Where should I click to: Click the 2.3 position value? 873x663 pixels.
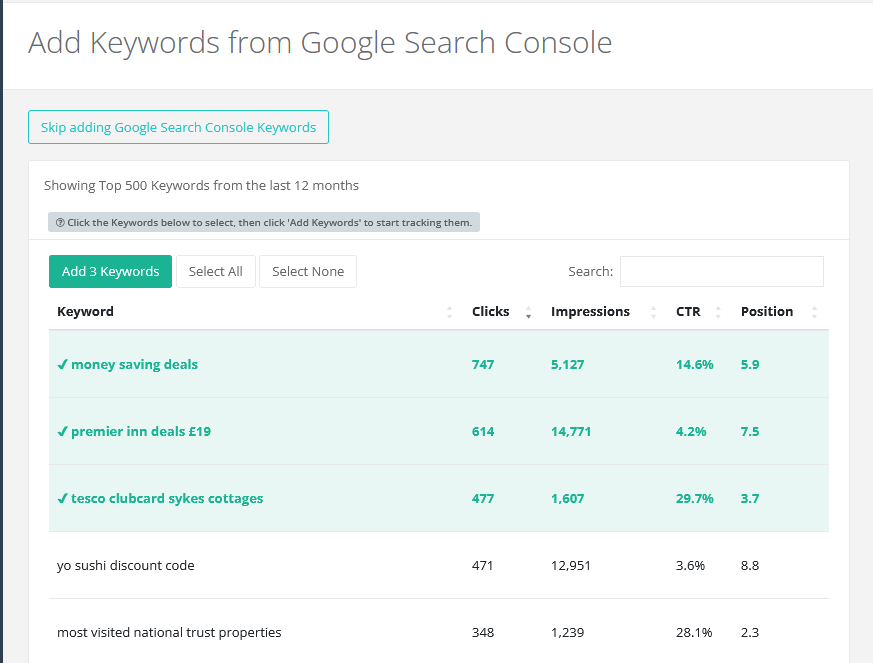(750, 632)
